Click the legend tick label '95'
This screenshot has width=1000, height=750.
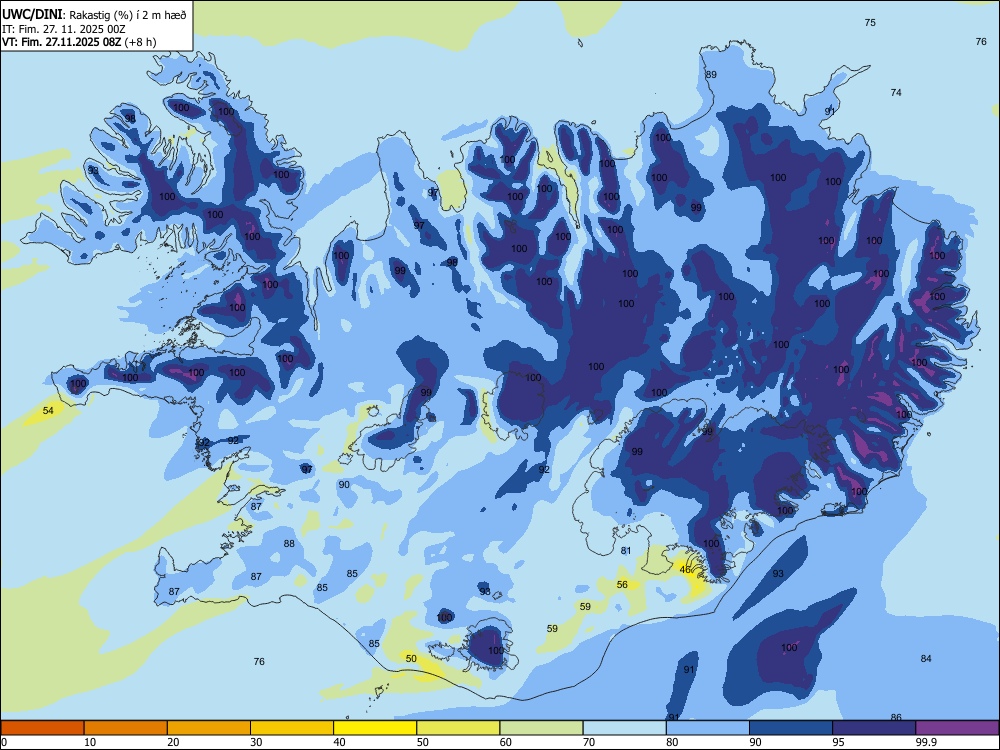(838, 742)
